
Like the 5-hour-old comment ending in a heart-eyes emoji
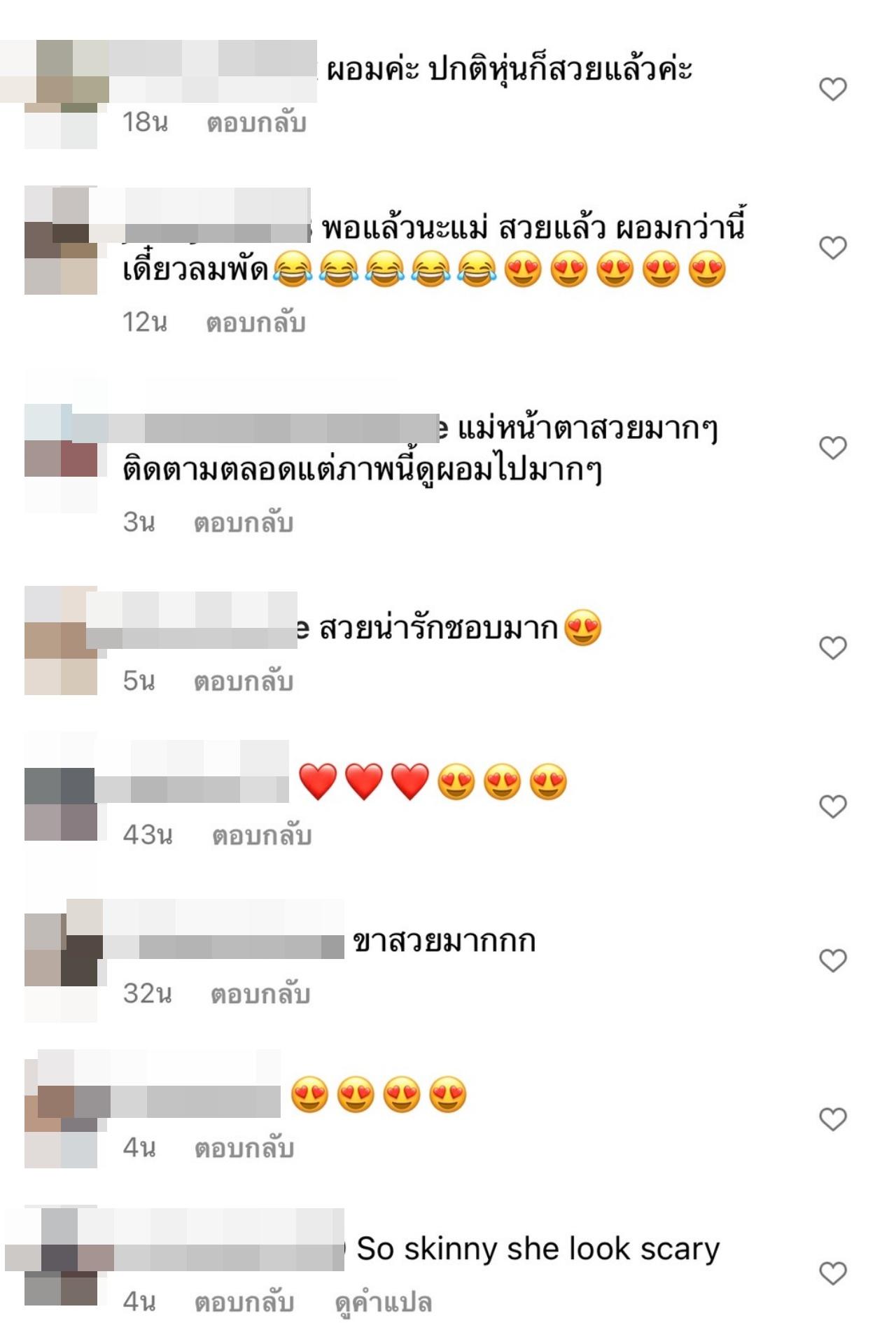833,648
